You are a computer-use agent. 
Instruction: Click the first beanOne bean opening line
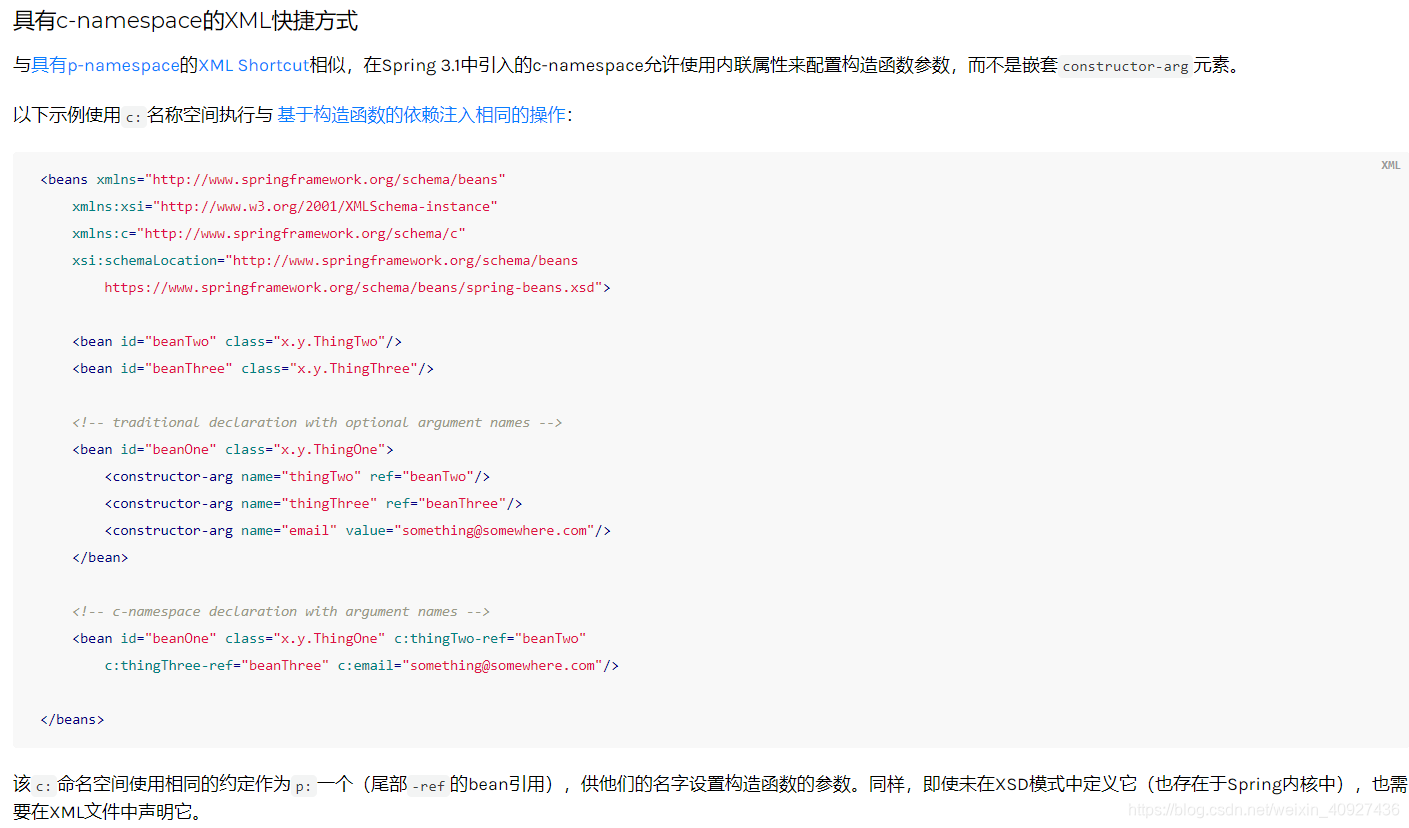pos(233,450)
